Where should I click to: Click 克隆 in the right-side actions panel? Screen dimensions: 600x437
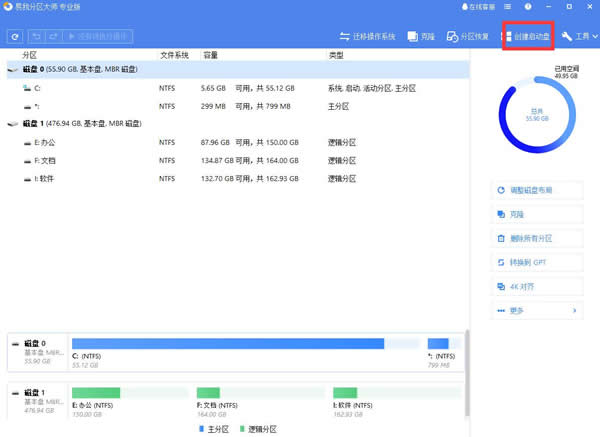(537, 214)
